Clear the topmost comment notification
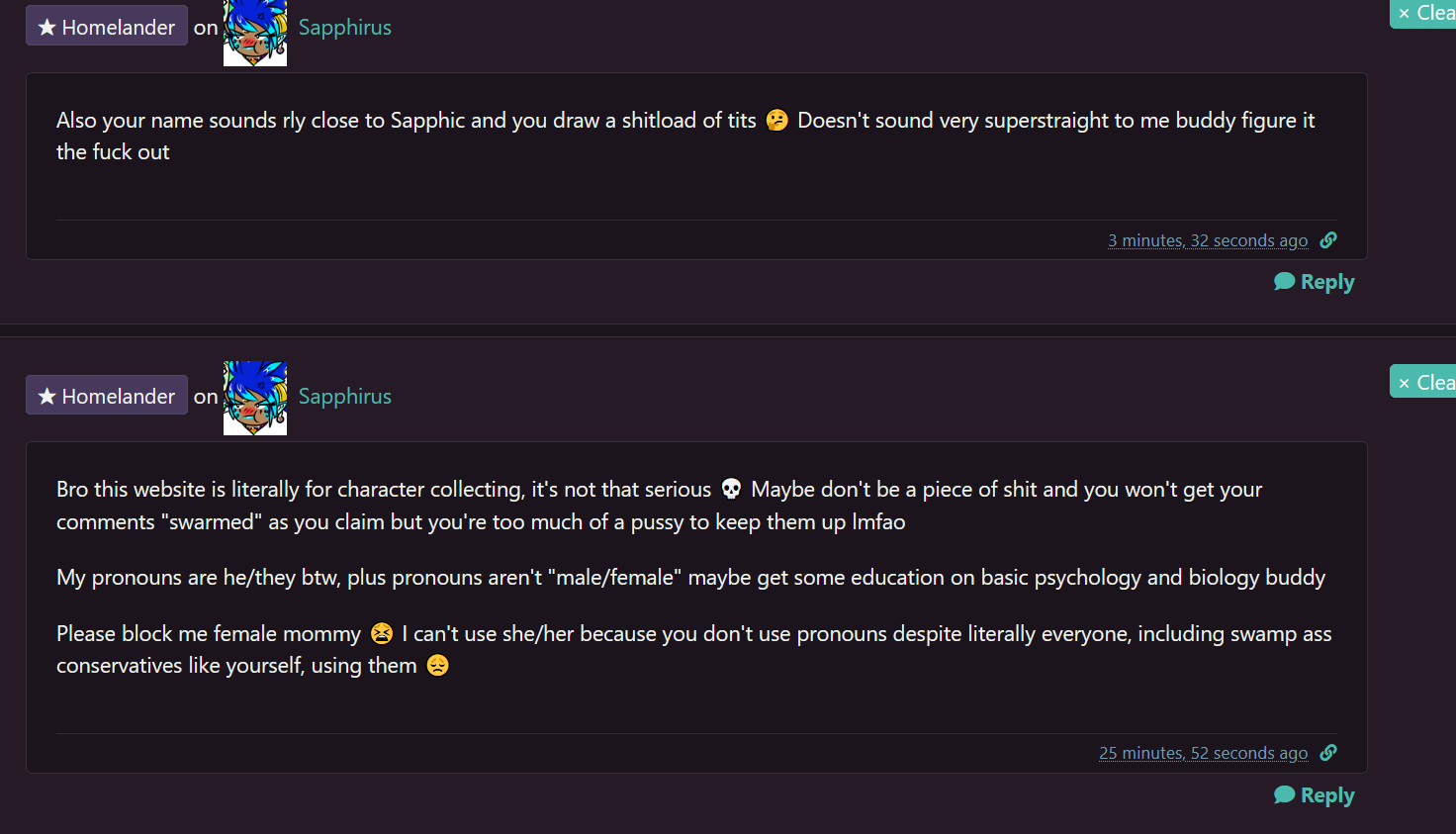 point(1424,14)
